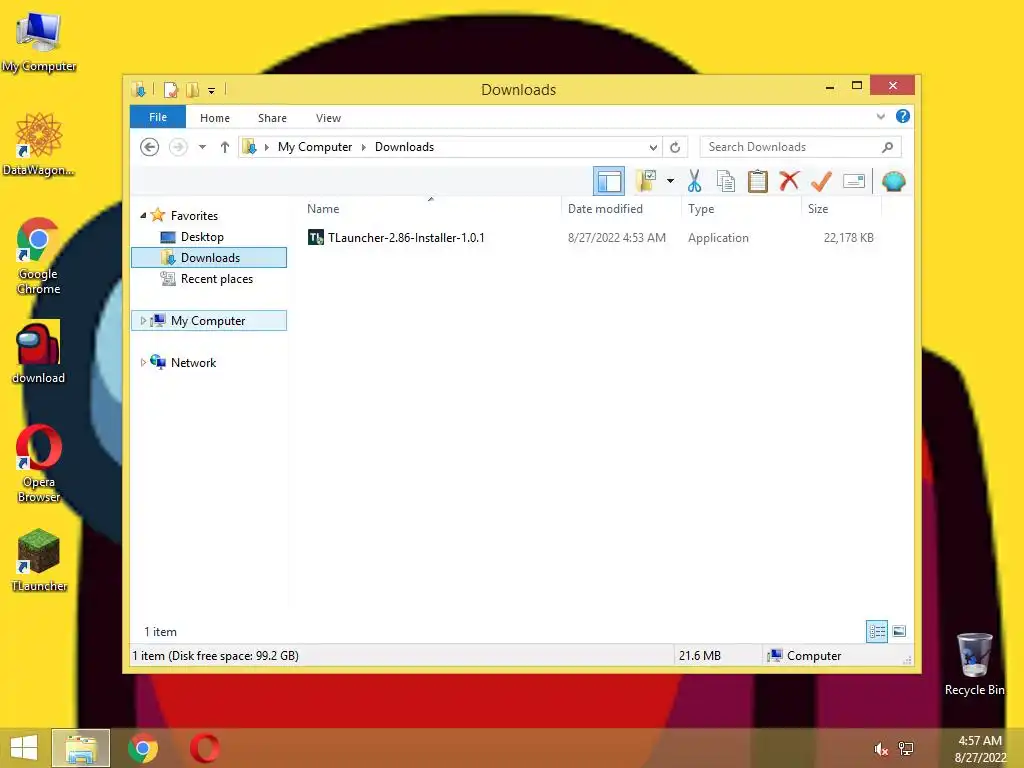Open the Home ribbon tab

pos(215,118)
